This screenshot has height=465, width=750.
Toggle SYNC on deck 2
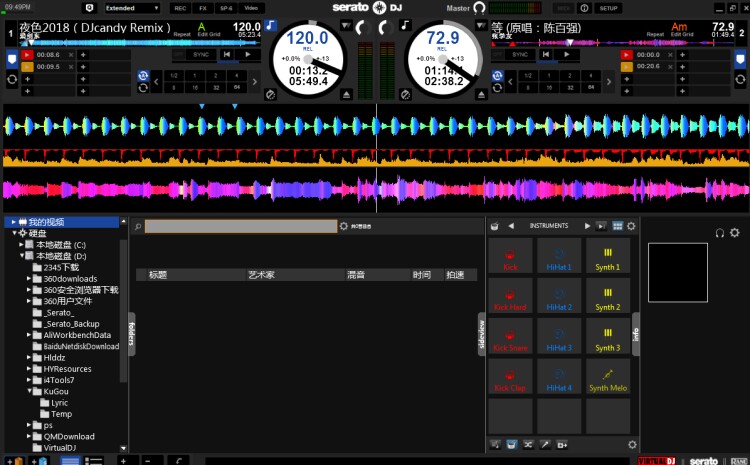[520, 55]
